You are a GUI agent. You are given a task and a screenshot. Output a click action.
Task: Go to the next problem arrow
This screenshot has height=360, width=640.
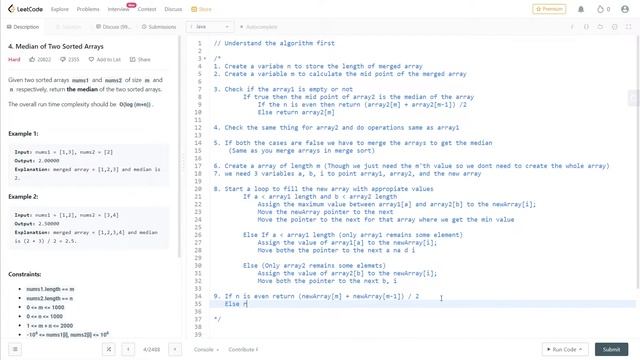[175, 349]
